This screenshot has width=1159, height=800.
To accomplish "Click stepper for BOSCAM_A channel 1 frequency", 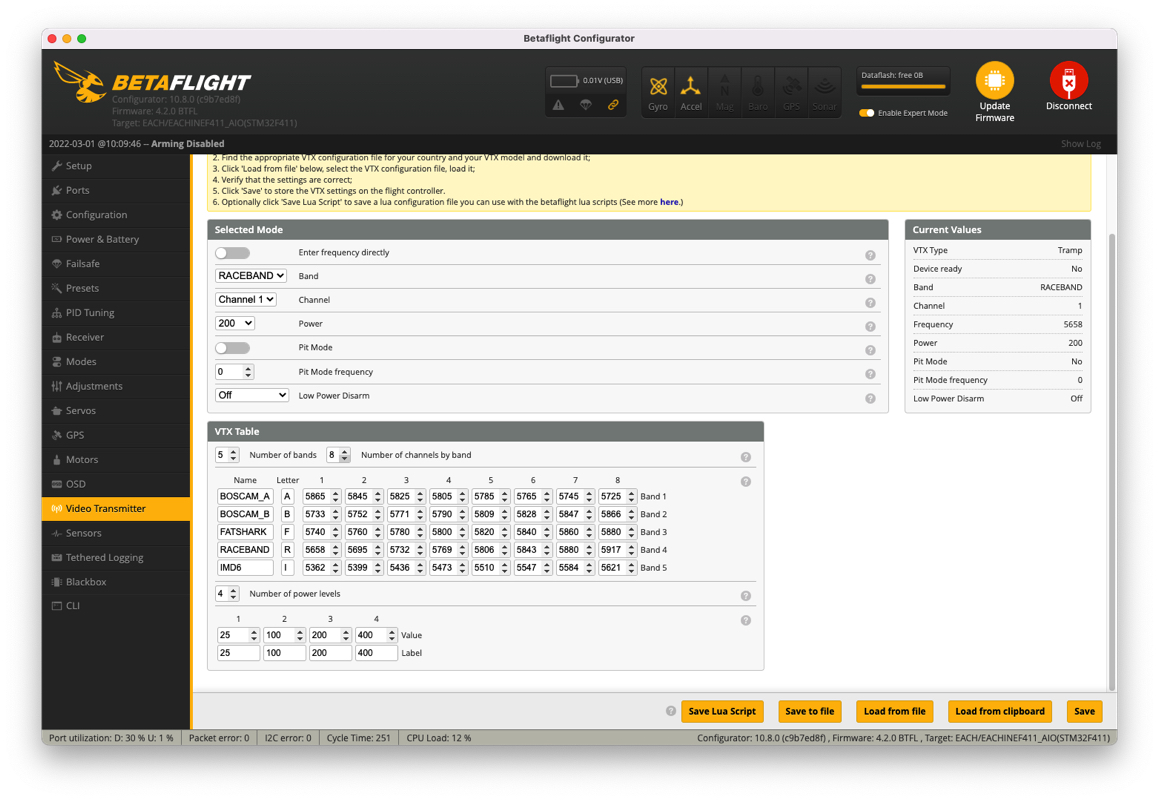I will pyautogui.click(x=336, y=497).
